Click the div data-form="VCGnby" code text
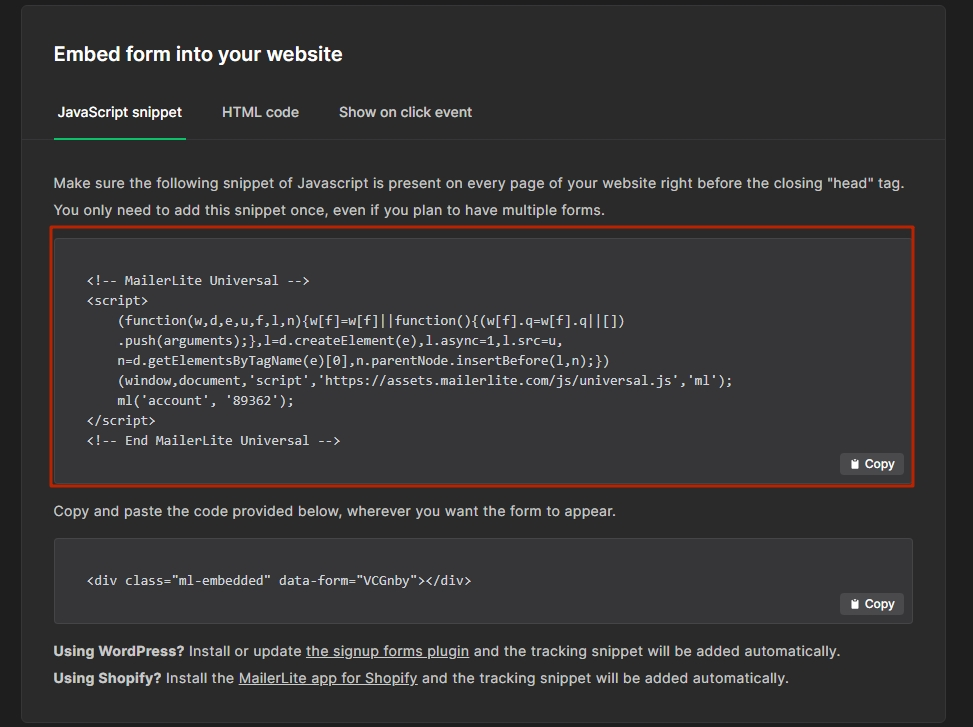973x727 pixels. pyautogui.click(x=279, y=581)
